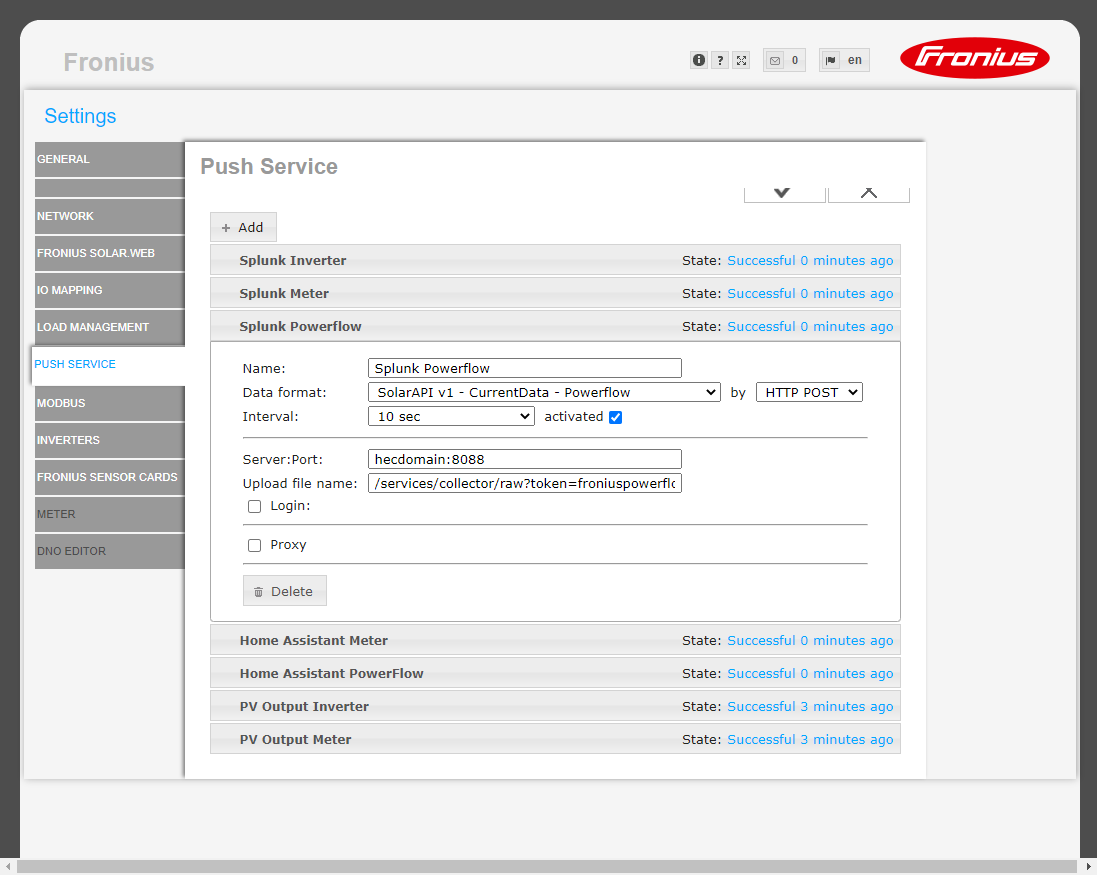1097x875 pixels.
Task: Select PUSH SERVICE tab
Action: coord(108,364)
